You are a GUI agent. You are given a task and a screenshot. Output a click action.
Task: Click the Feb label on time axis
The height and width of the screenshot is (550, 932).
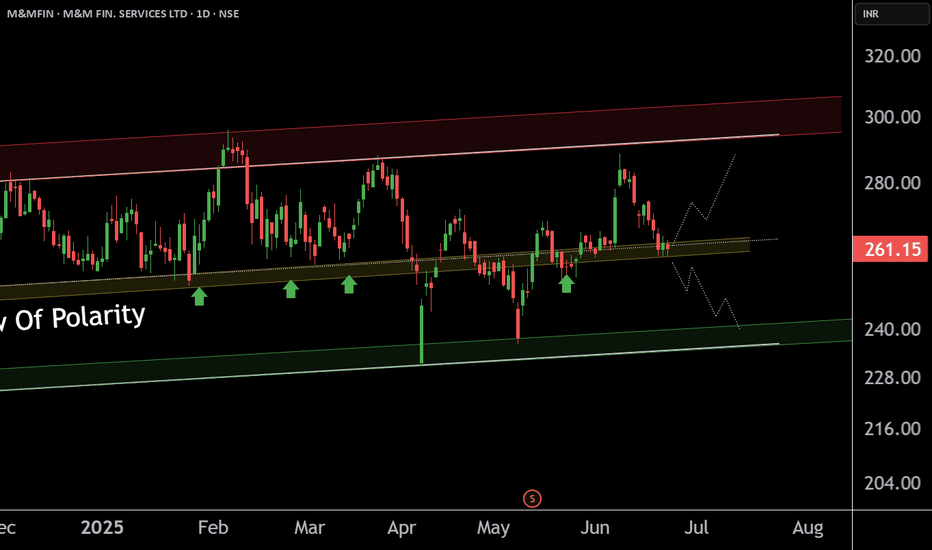pos(213,527)
